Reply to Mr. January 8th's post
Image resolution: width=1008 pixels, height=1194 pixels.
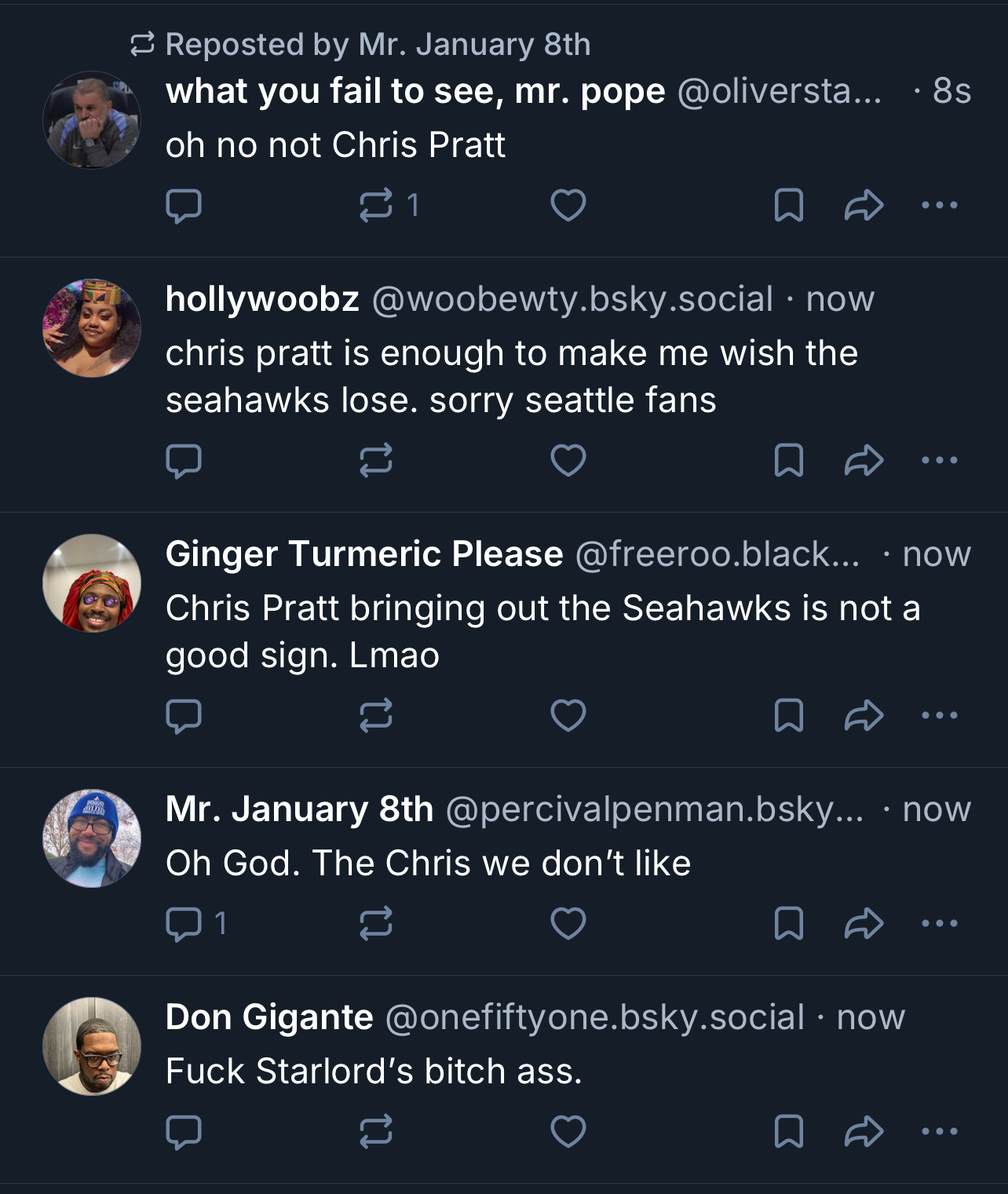click(x=184, y=924)
